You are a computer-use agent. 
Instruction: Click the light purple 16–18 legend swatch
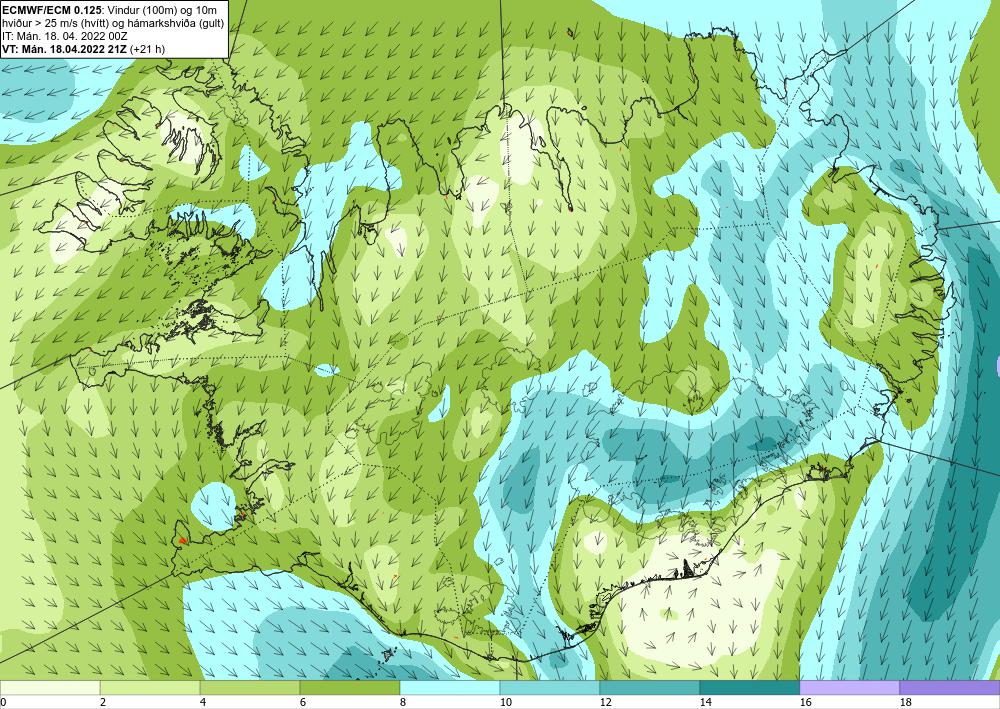pyautogui.click(x=849, y=688)
